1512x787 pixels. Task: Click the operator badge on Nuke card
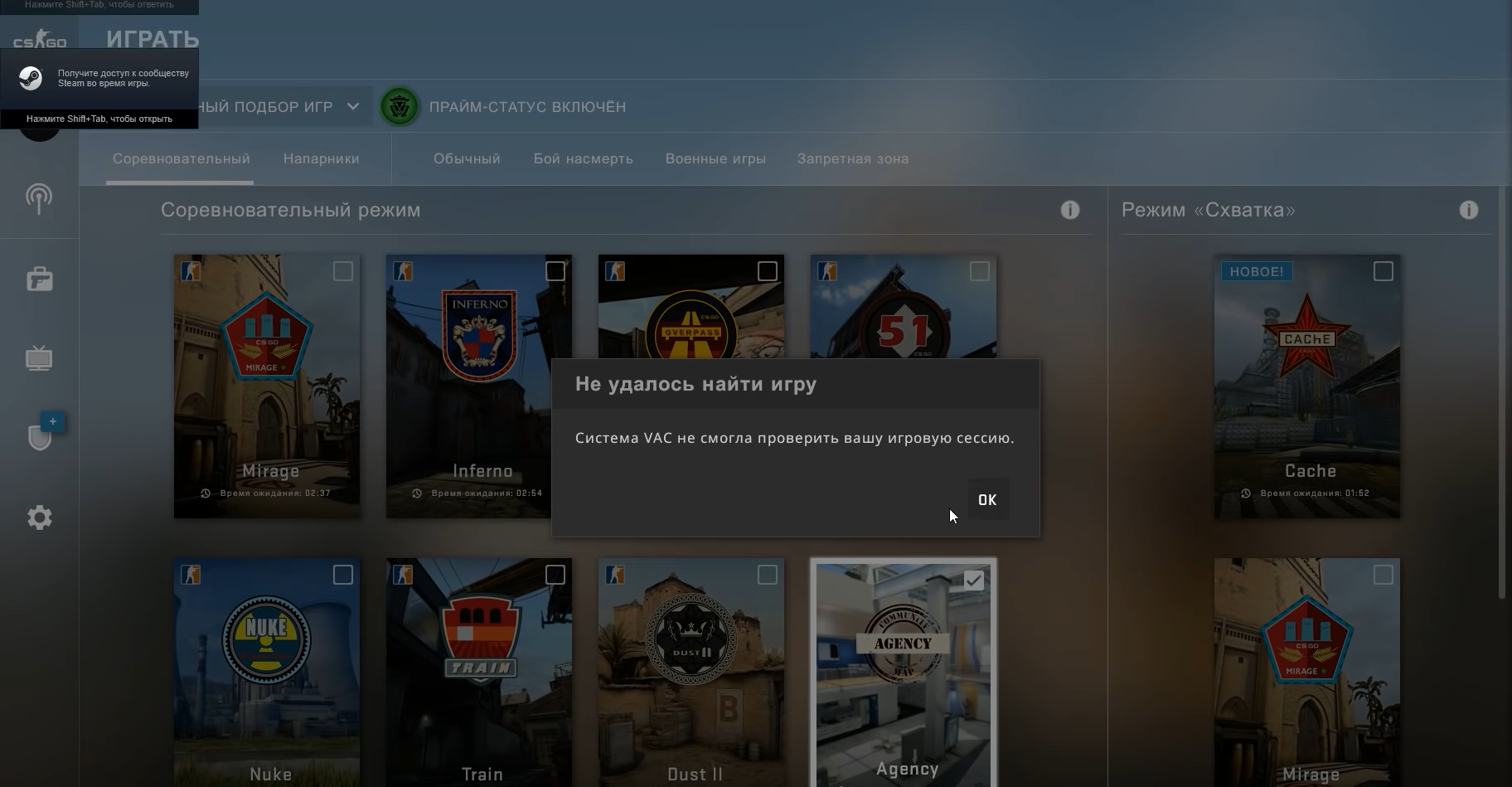click(191, 575)
